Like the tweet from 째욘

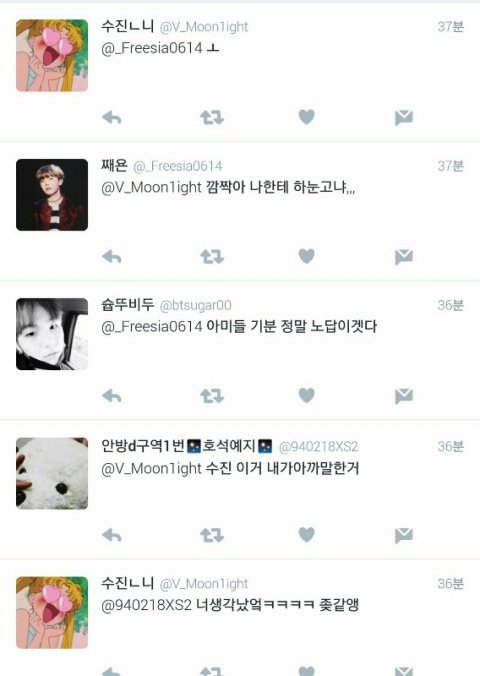pyautogui.click(x=307, y=256)
